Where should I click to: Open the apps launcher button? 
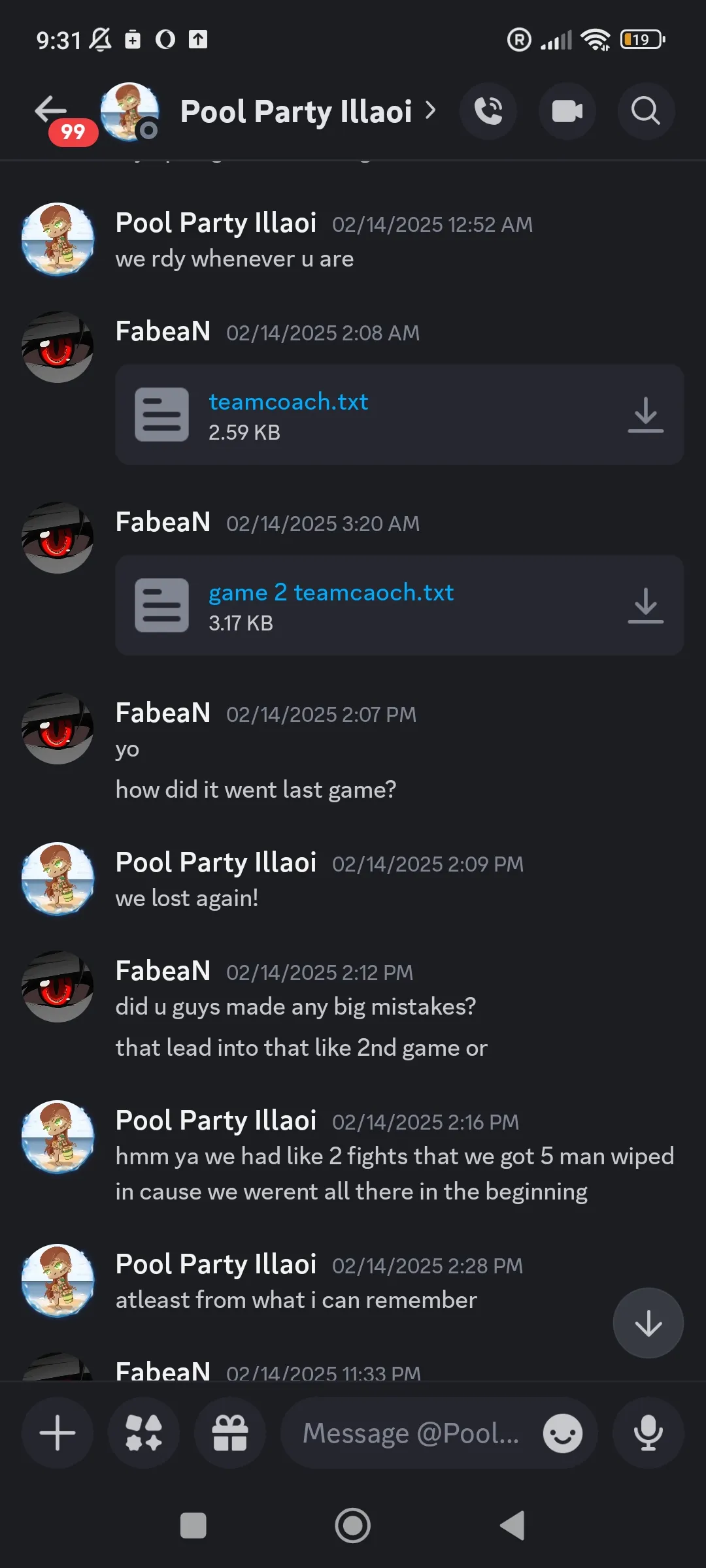pos(144,1433)
